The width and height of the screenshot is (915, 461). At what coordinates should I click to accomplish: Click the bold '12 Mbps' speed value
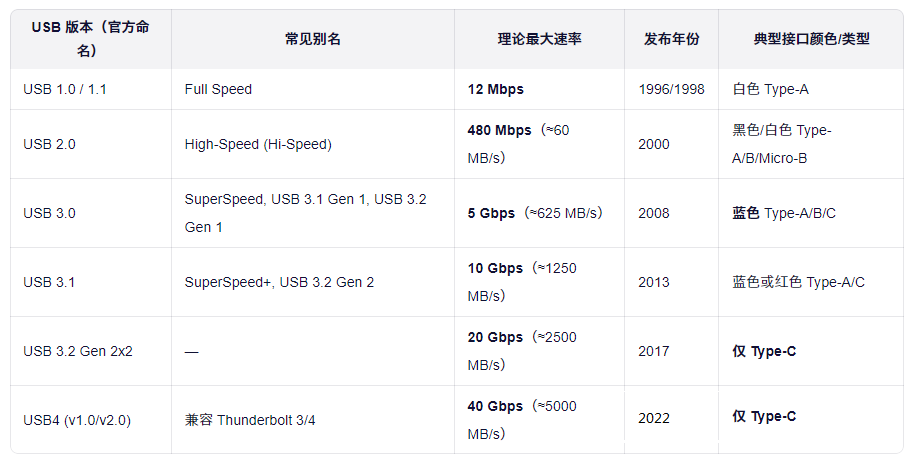[x=495, y=89]
